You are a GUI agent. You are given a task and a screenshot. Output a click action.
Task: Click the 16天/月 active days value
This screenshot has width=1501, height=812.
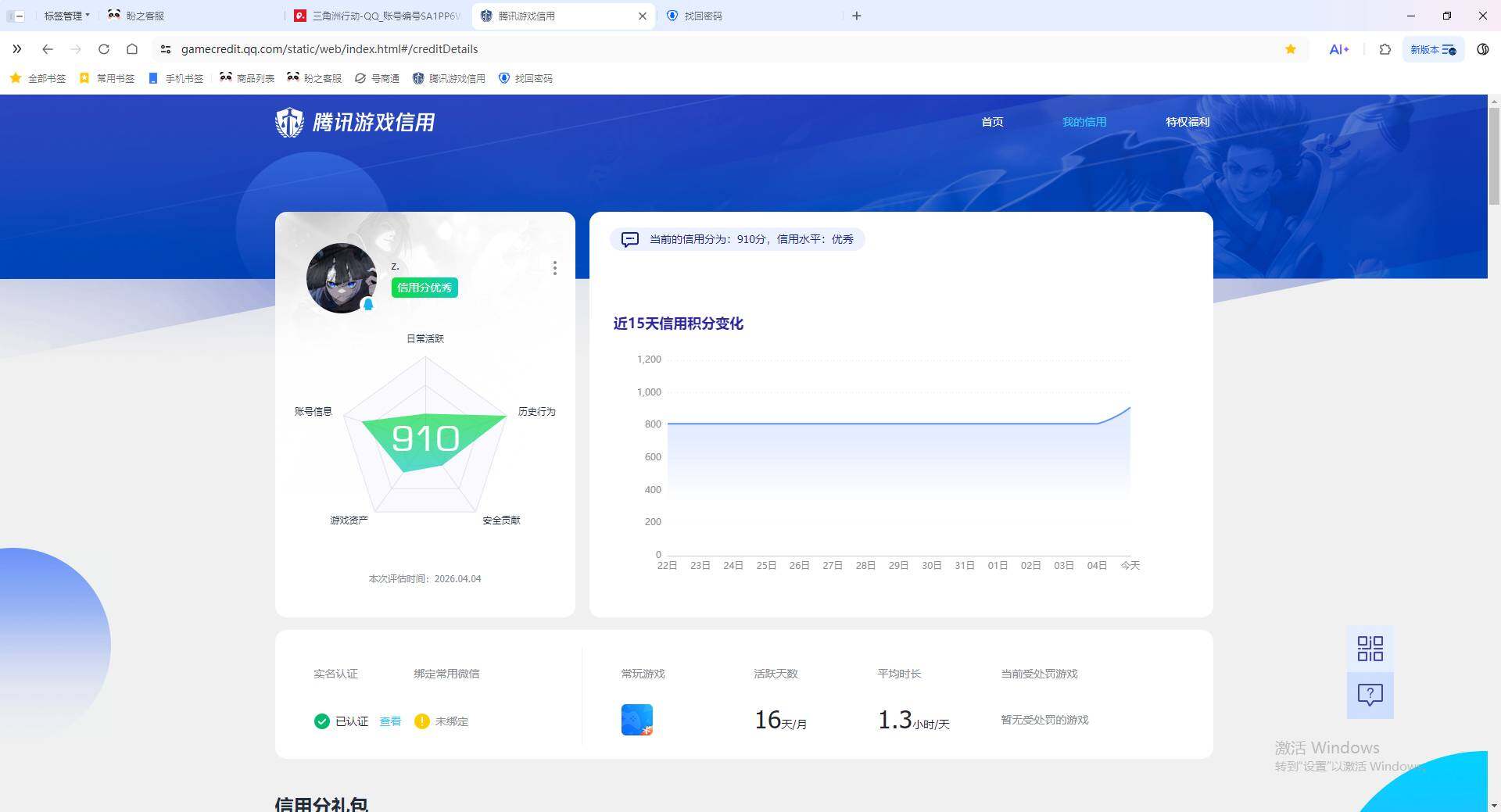click(780, 720)
